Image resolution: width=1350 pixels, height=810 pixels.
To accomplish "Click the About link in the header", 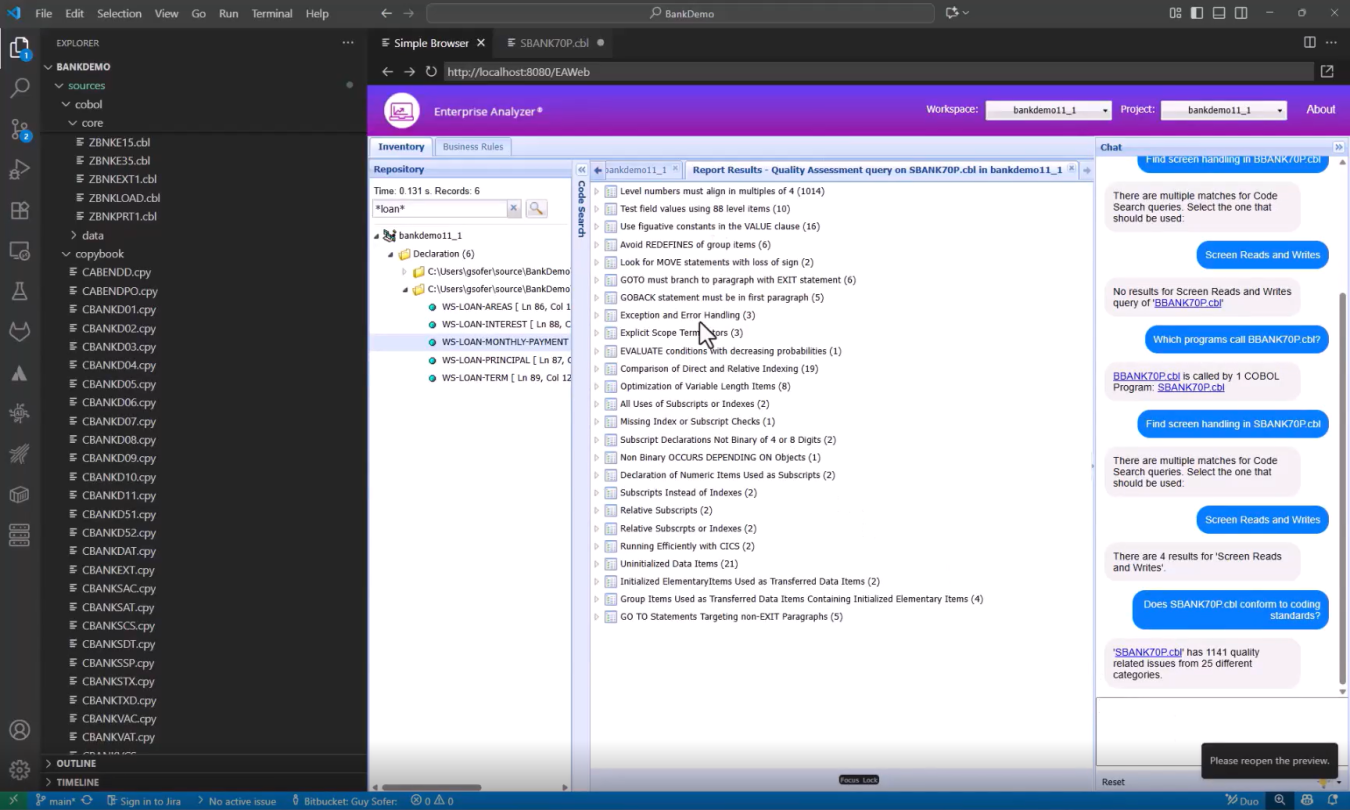I will [1320, 109].
